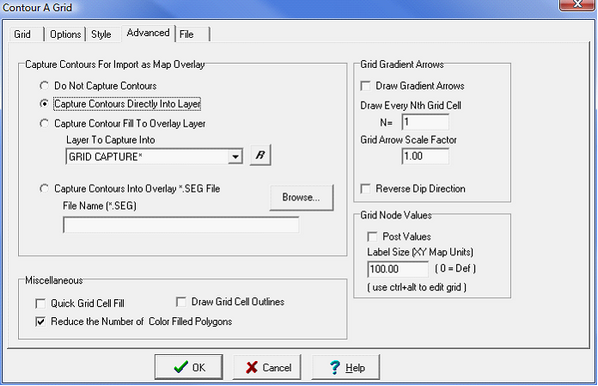Open the Options tab
Image resolution: width=598 pixels, height=386 pixels.
[x=65, y=34]
